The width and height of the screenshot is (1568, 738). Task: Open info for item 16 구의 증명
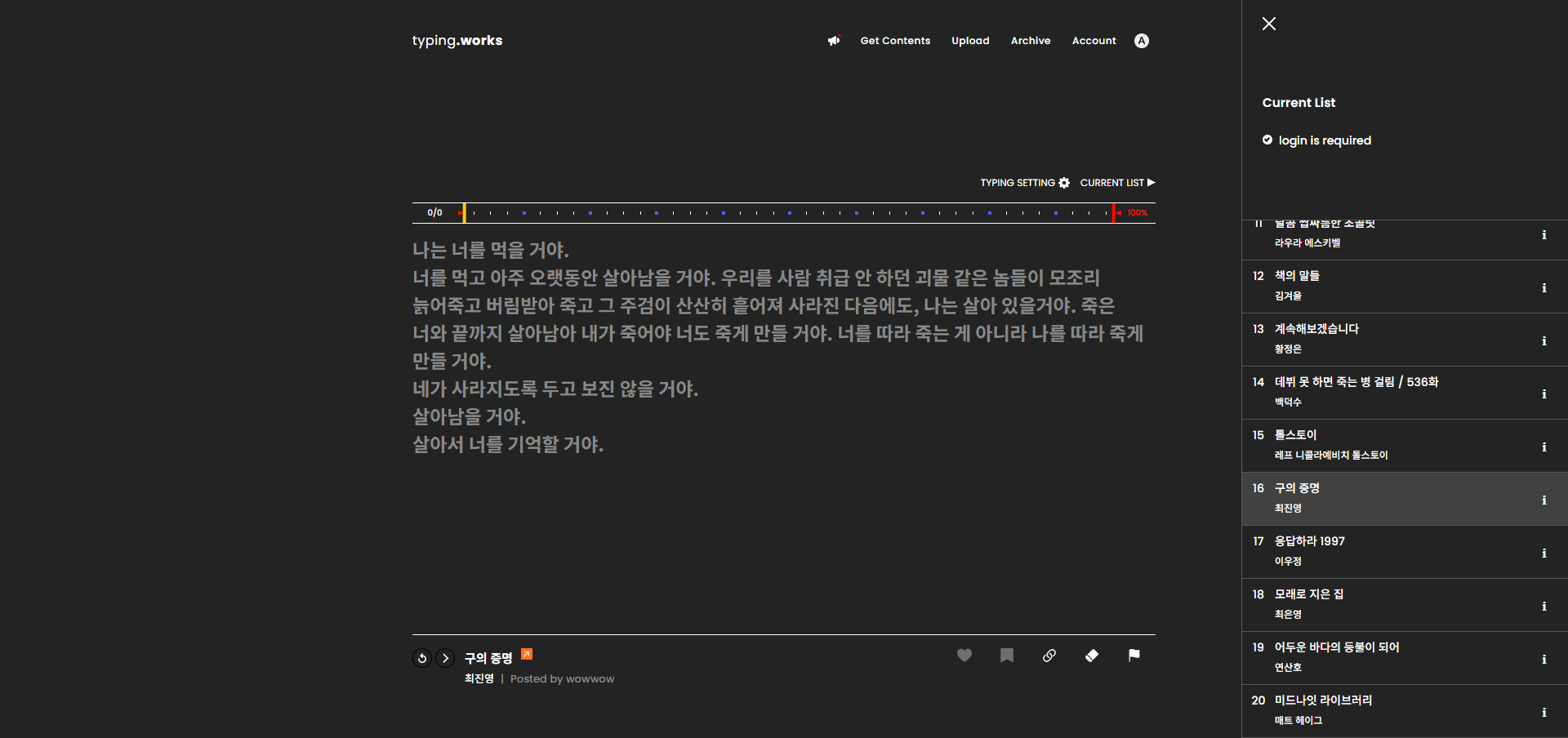(x=1545, y=500)
